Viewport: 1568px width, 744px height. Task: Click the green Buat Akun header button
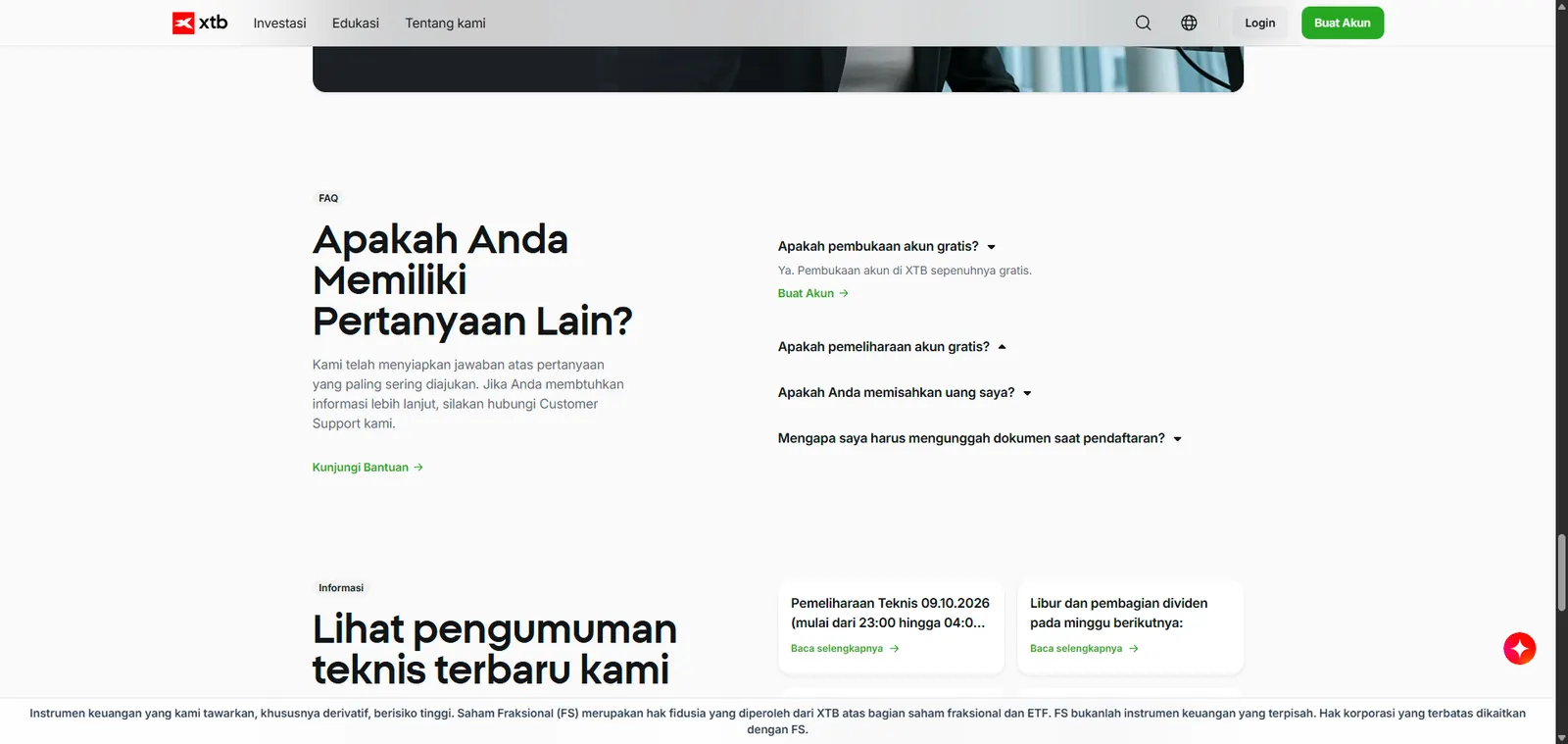[1343, 23]
